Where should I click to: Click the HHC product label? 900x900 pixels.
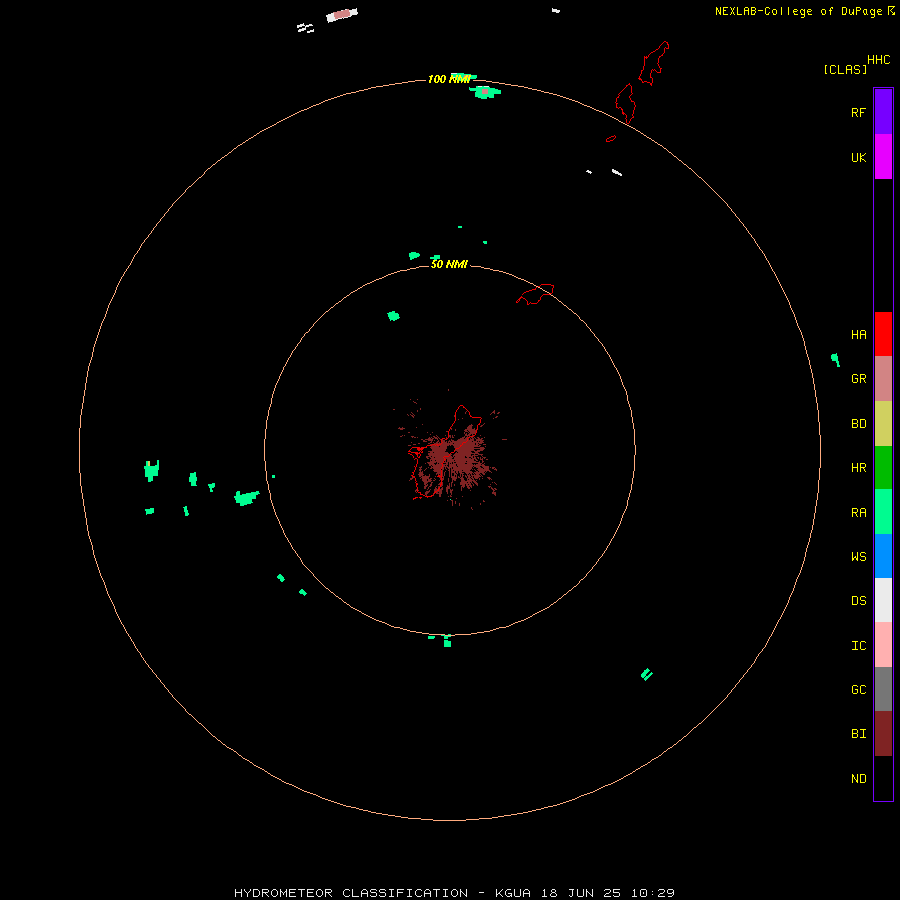point(879,60)
